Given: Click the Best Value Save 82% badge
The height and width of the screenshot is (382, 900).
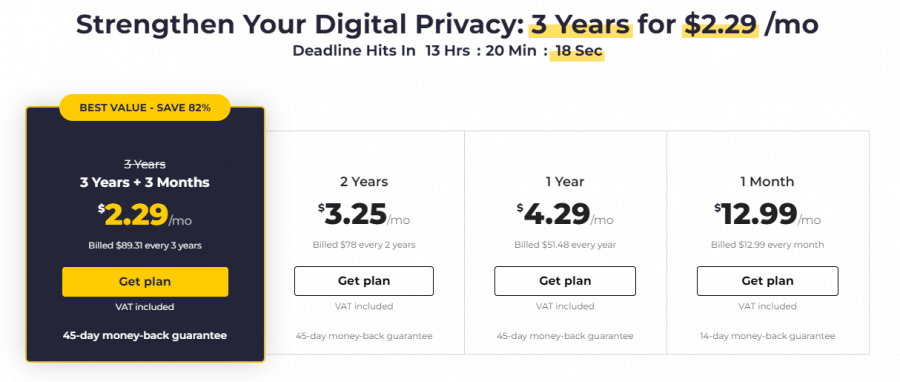Looking at the screenshot, I should tap(145, 108).
